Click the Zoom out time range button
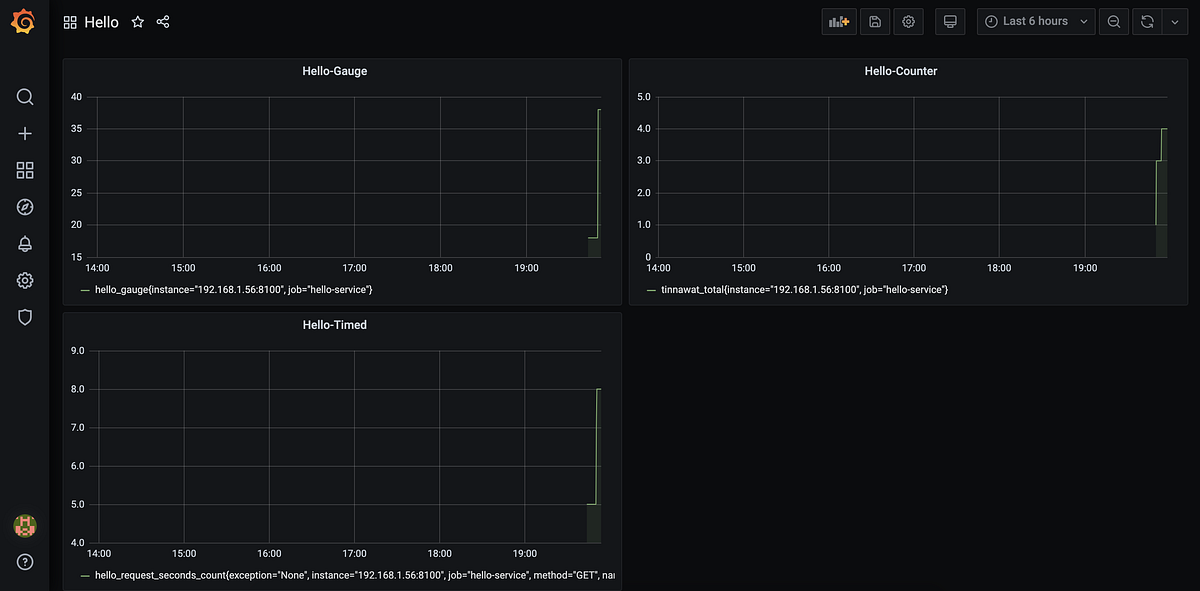This screenshot has height=591, width=1200. [x=1113, y=21]
